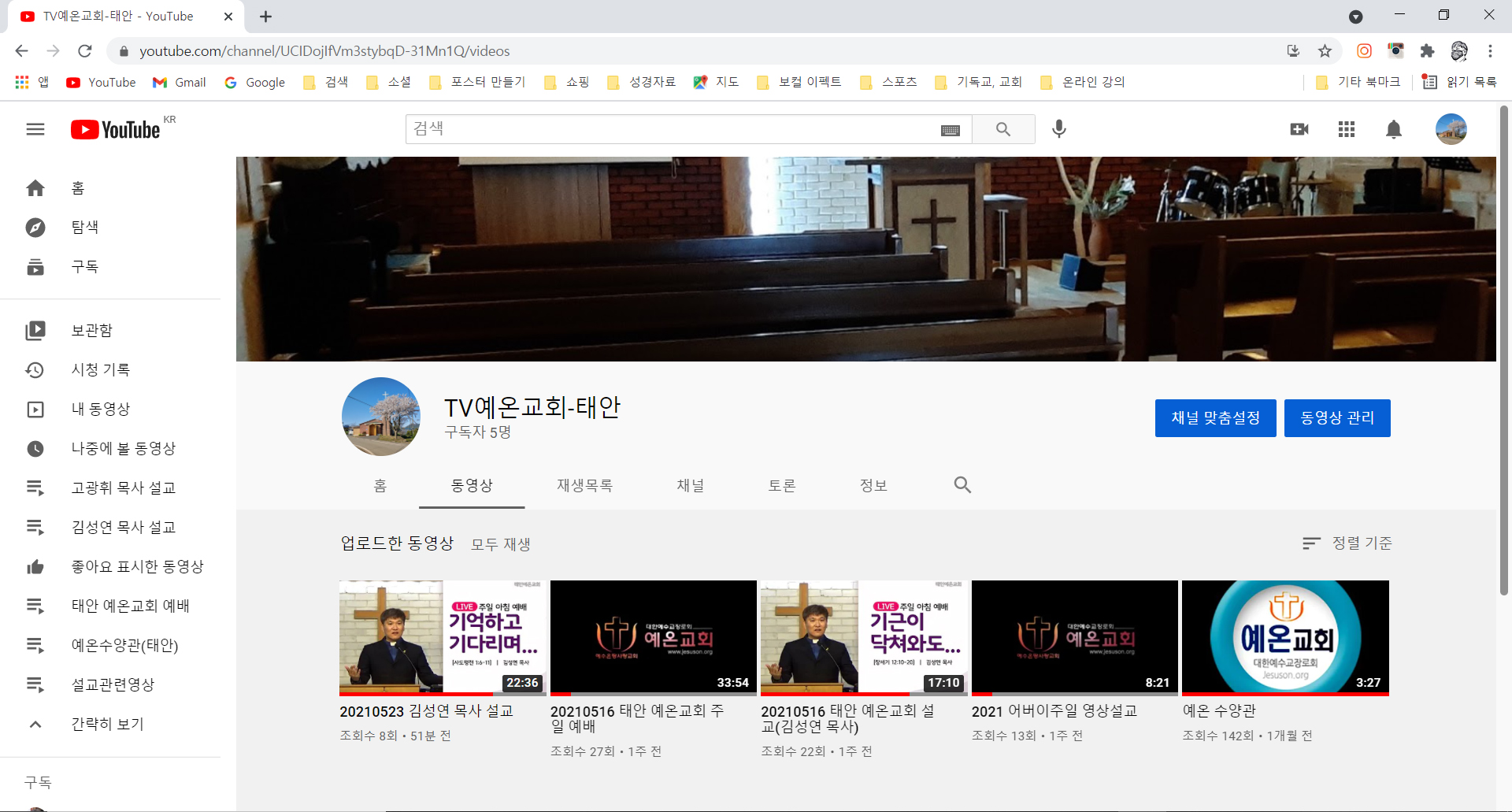This screenshot has width=1512, height=812.
Task: Open Chrome extensions puzzle icon
Action: pos(1427,51)
